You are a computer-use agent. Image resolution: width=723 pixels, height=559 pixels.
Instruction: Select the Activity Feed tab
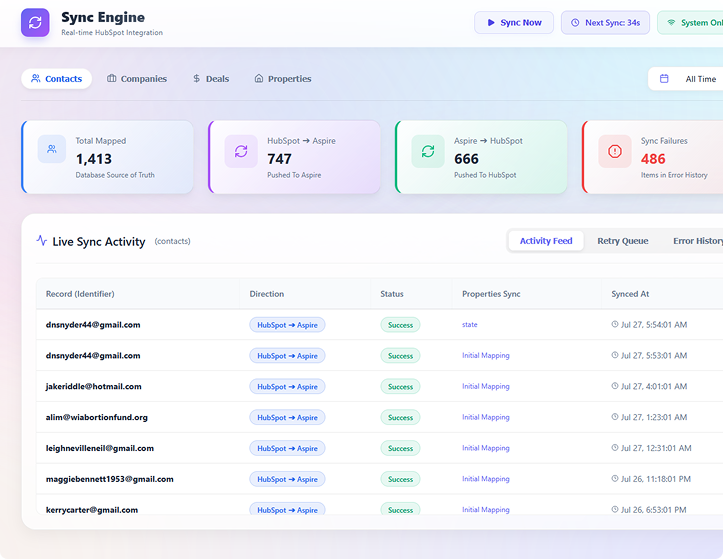point(546,241)
